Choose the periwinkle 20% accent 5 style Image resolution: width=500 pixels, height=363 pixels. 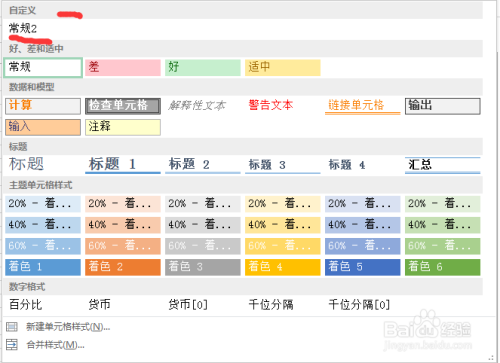pos(363,204)
